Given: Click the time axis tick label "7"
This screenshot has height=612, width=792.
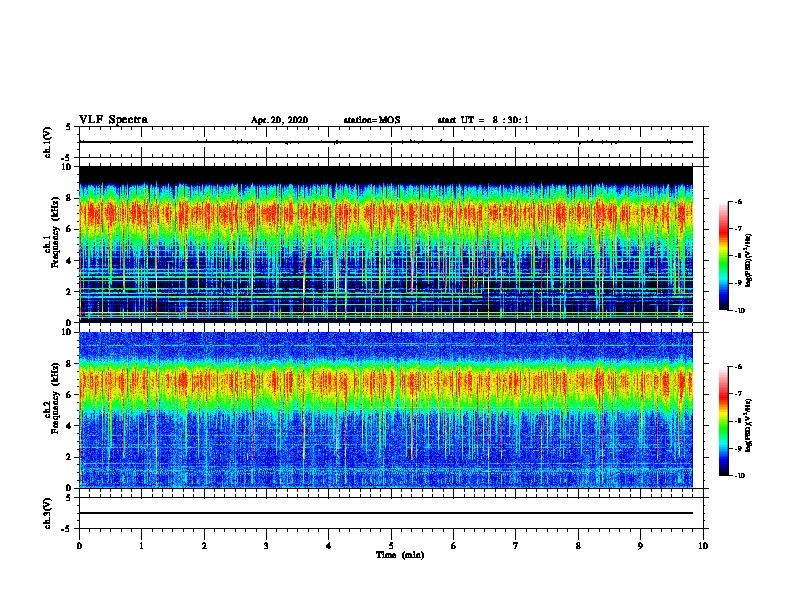Looking at the screenshot, I should 516,546.
